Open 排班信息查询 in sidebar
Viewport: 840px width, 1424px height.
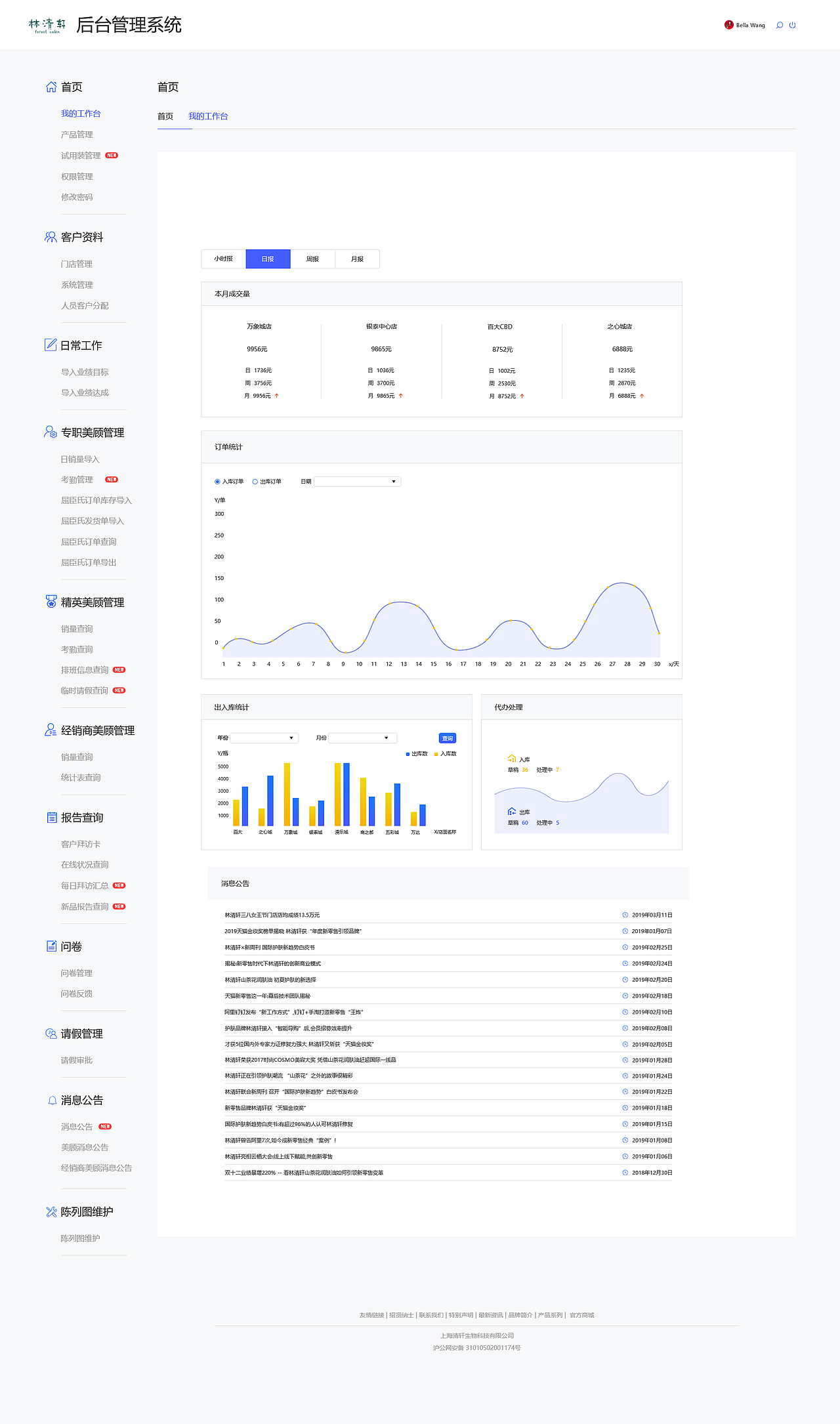pyautogui.click(x=85, y=670)
